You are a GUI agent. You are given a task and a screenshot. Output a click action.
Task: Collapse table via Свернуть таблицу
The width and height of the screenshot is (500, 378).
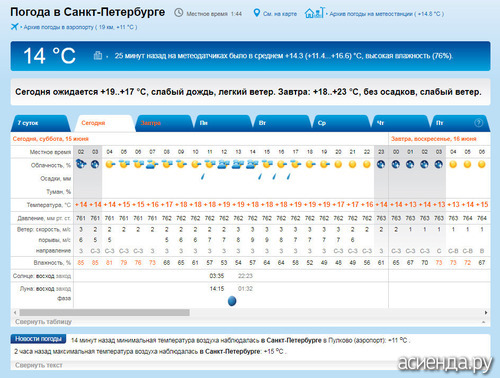pos(43,322)
